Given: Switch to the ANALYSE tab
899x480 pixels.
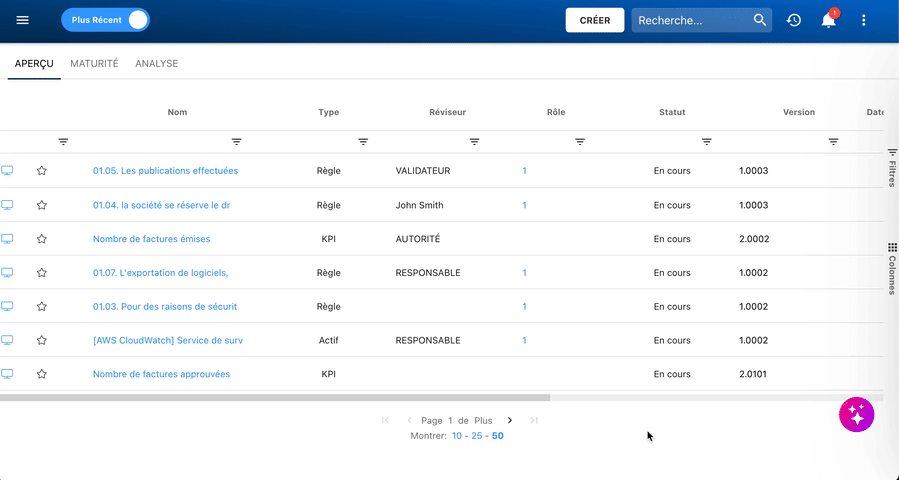Looking at the screenshot, I should click(157, 64).
